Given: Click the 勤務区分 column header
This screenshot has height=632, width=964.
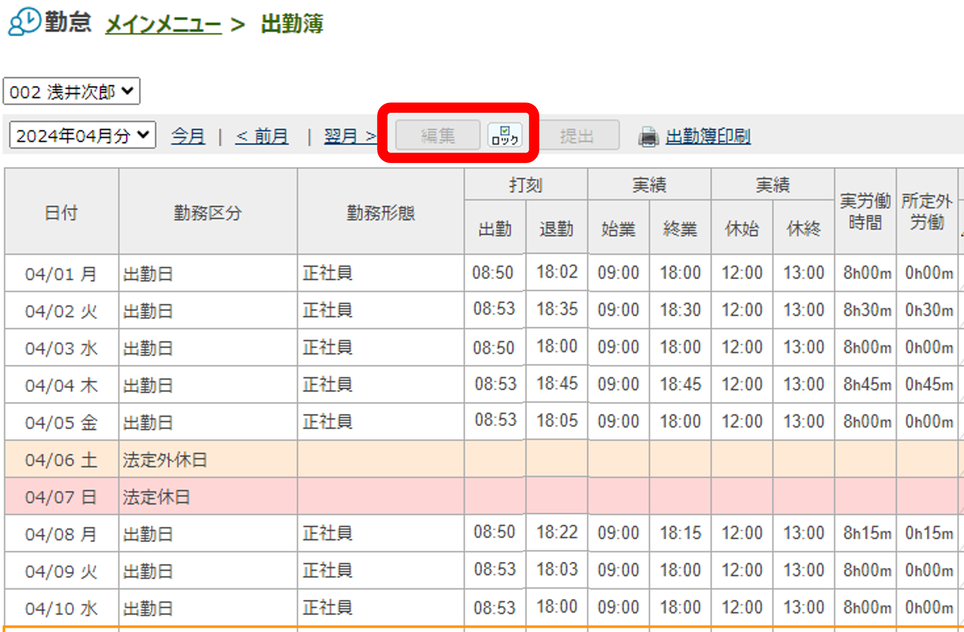Looking at the screenshot, I should [207, 212].
